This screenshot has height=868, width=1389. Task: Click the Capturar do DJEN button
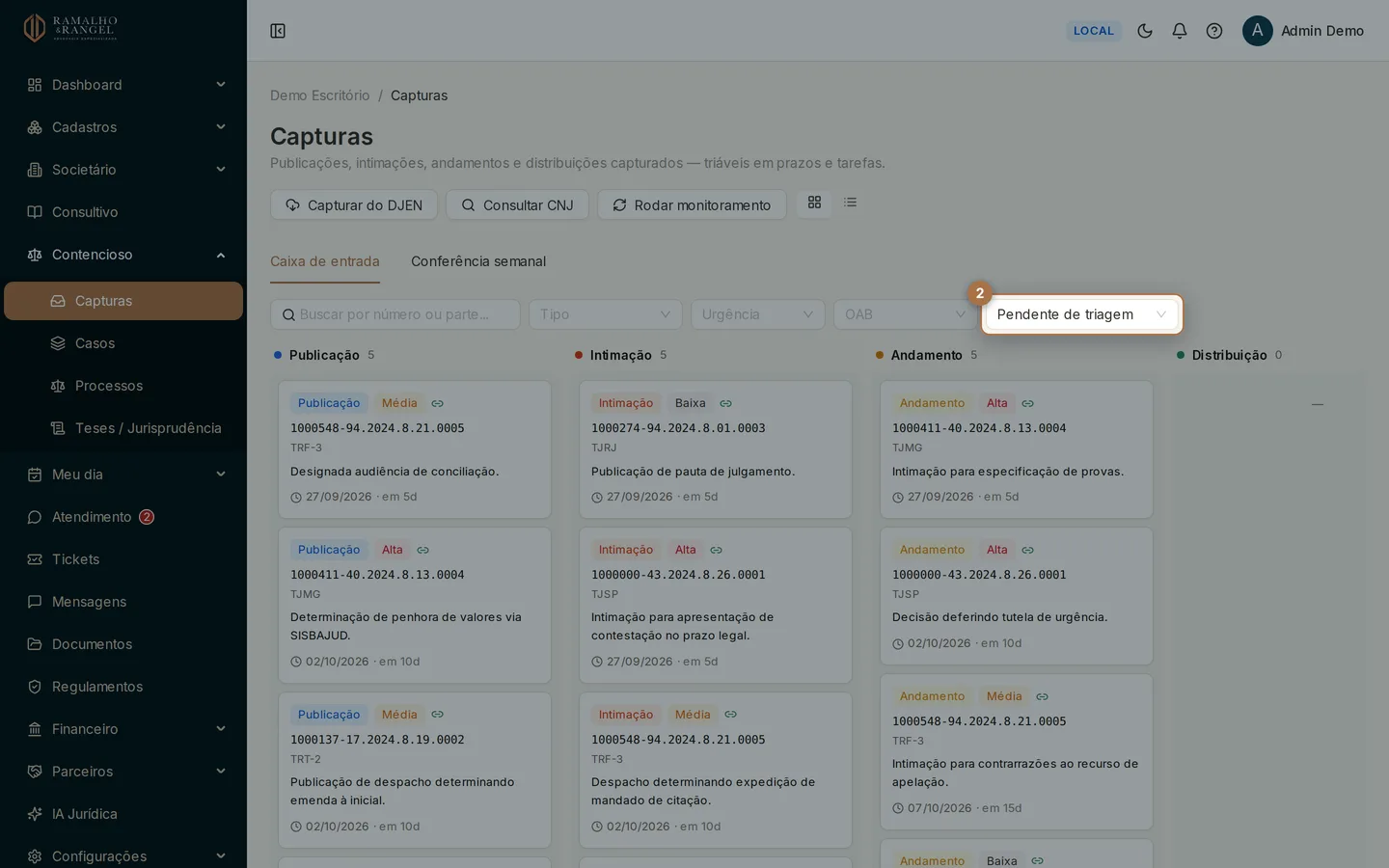[x=354, y=204]
